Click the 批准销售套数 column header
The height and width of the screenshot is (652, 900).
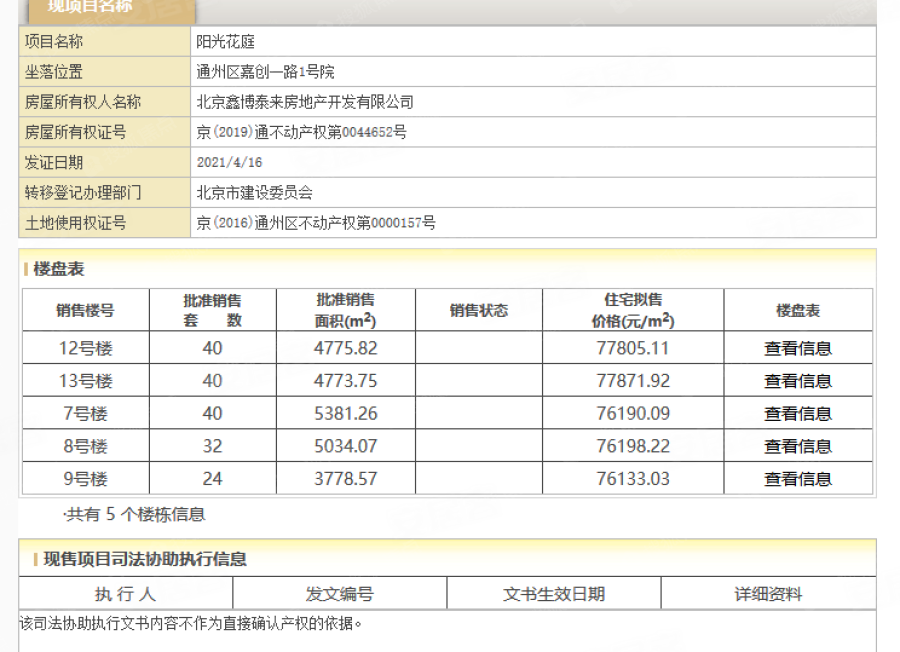[212, 310]
